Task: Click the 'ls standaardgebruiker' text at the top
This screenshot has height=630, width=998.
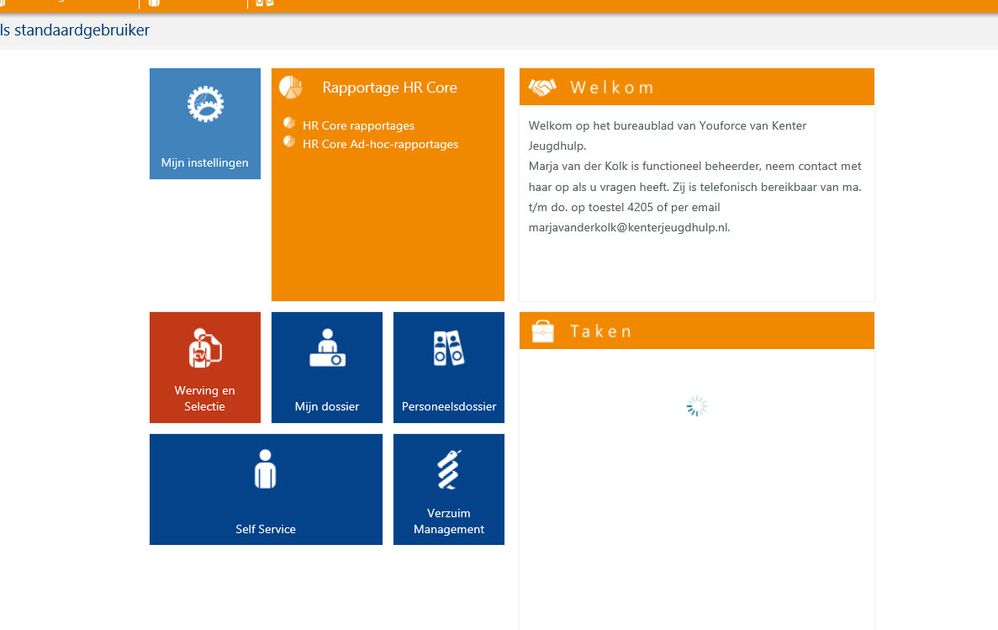Action: pos(74,30)
